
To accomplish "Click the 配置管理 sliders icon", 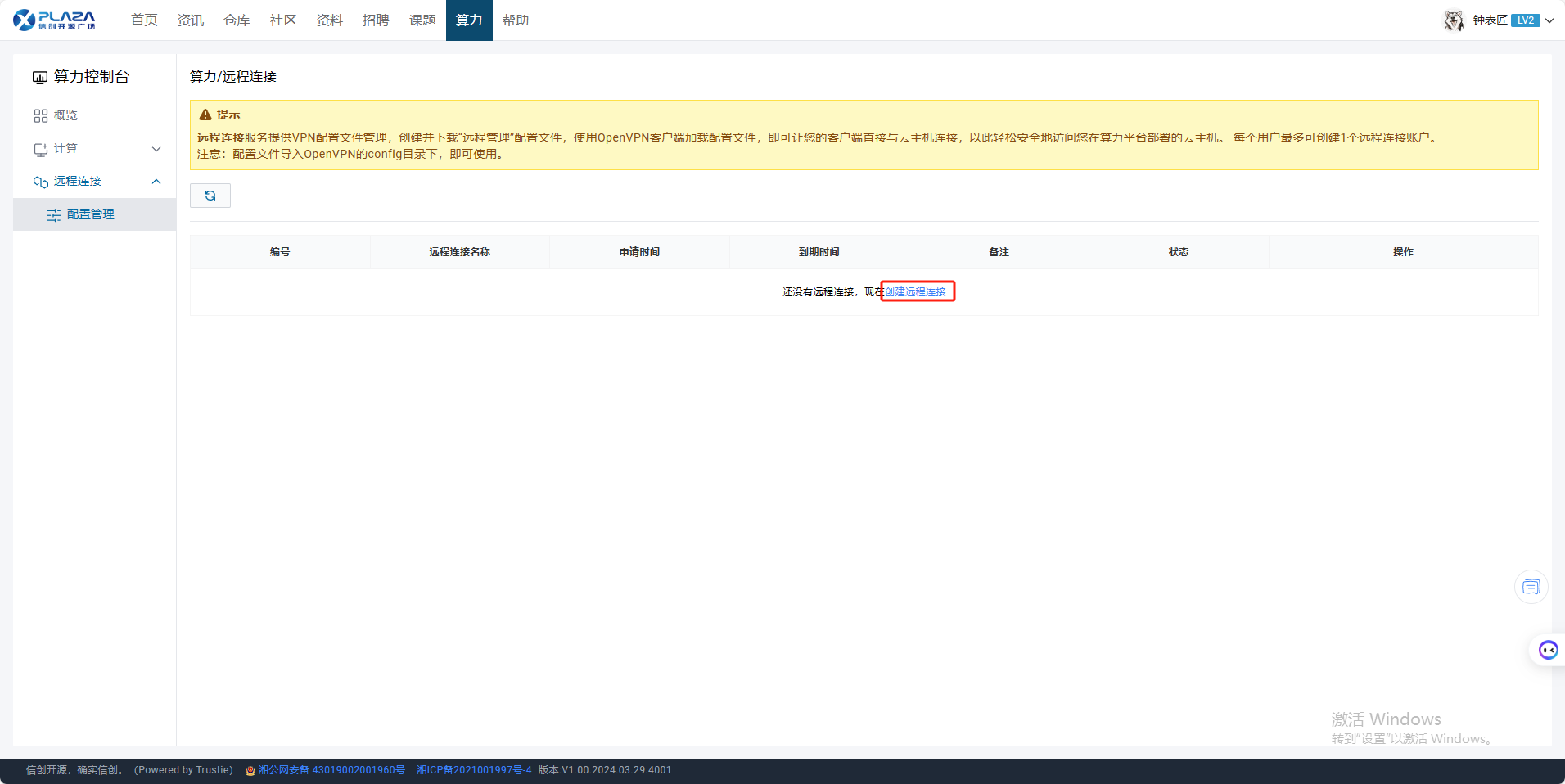I will tap(54, 214).
